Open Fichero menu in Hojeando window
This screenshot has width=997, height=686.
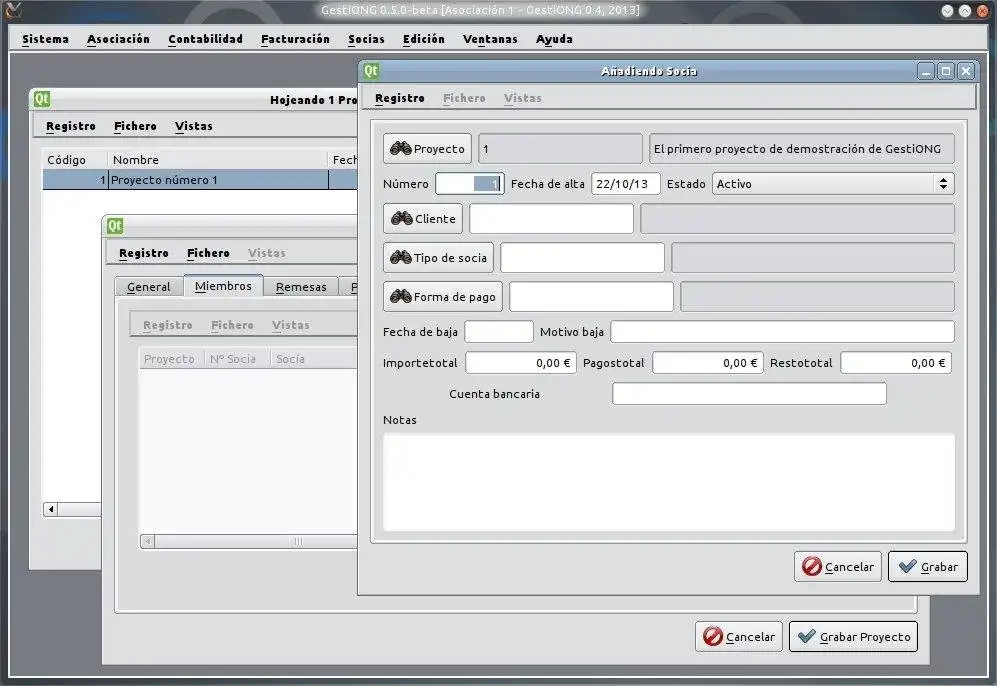coord(135,126)
